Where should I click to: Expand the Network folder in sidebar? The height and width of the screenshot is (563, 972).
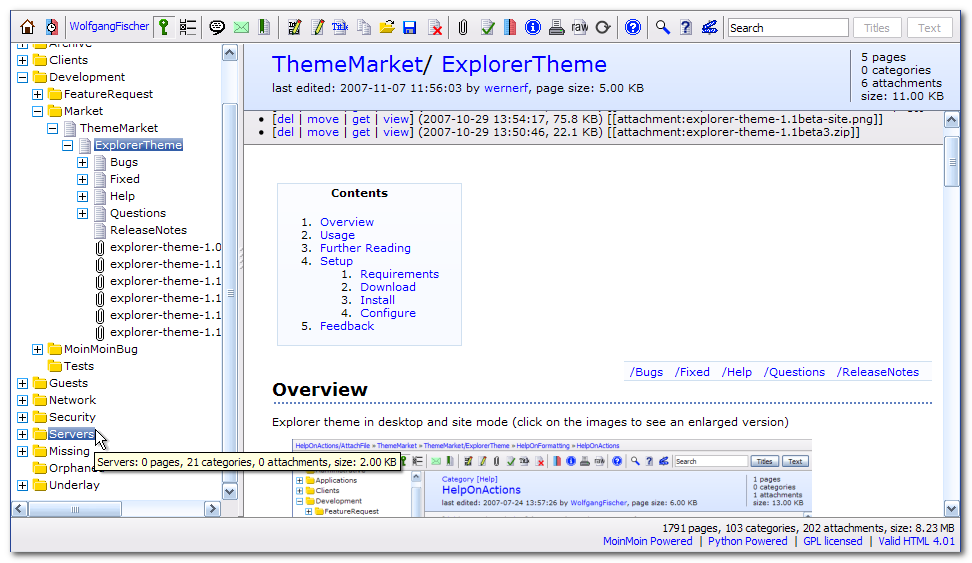pos(23,400)
